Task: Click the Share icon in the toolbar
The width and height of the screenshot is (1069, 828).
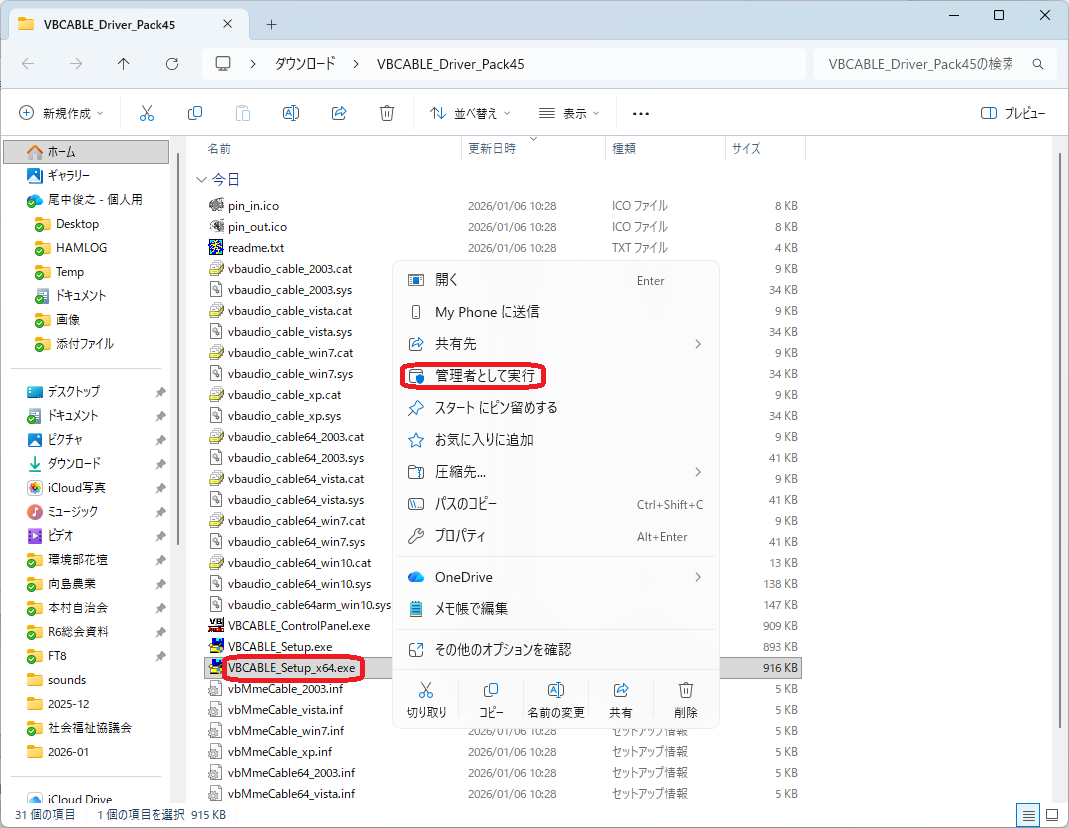Action: tap(339, 113)
